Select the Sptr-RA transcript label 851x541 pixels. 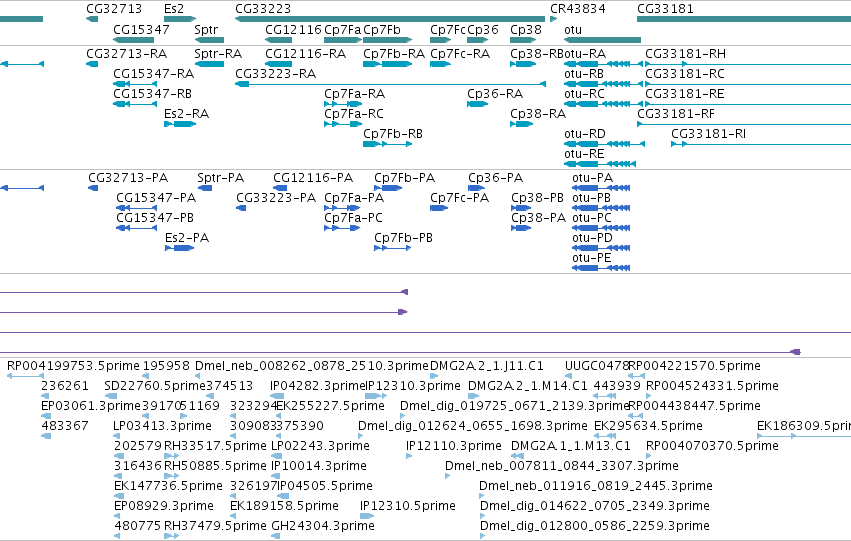(218, 54)
